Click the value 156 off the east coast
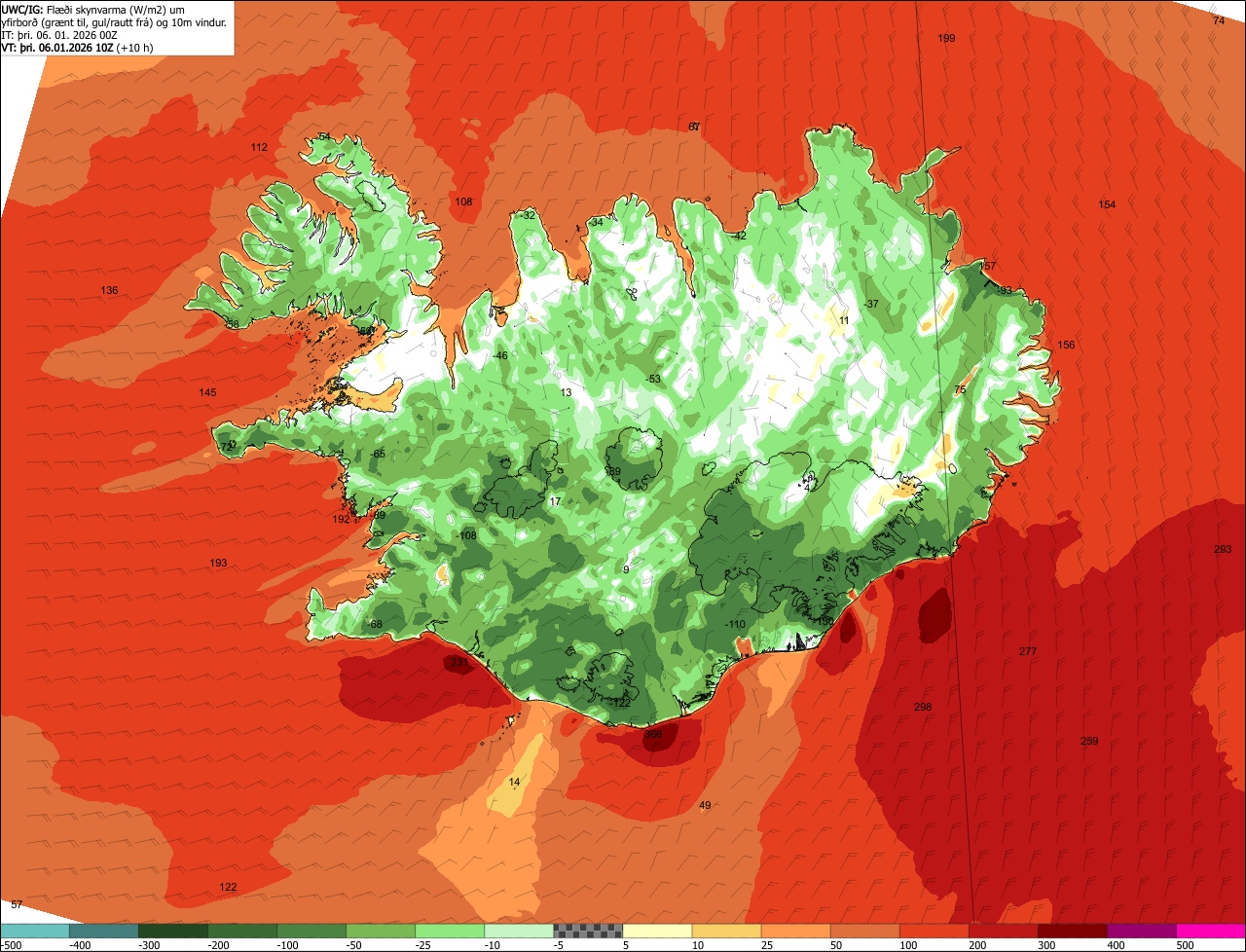Viewport: 1246px width, 952px height. (1066, 345)
